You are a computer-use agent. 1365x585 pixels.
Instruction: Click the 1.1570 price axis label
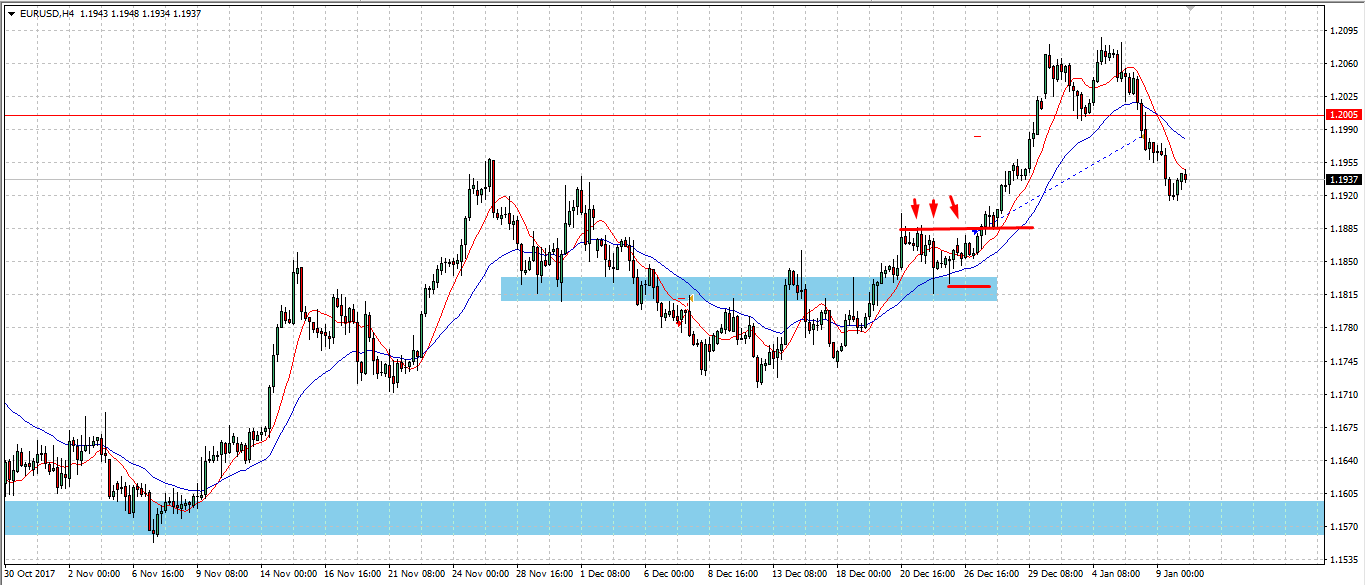(x=1342, y=527)
